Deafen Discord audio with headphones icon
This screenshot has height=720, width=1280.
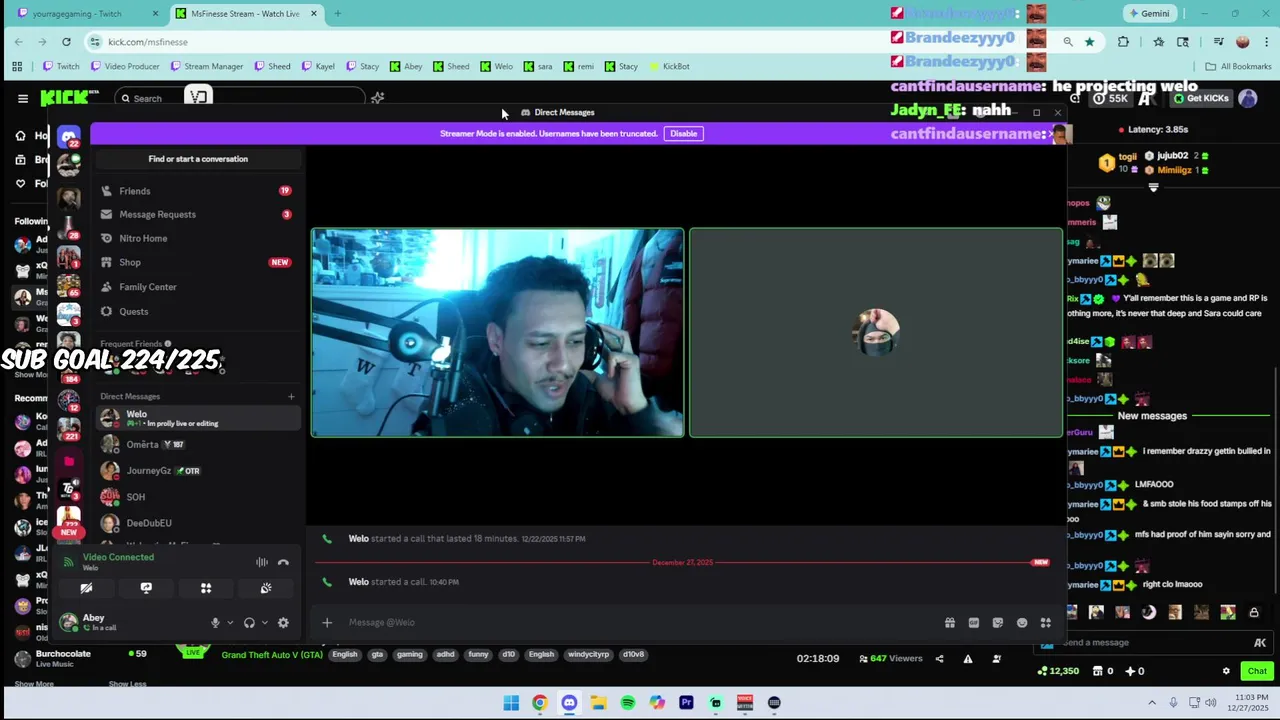click(249, 623)
